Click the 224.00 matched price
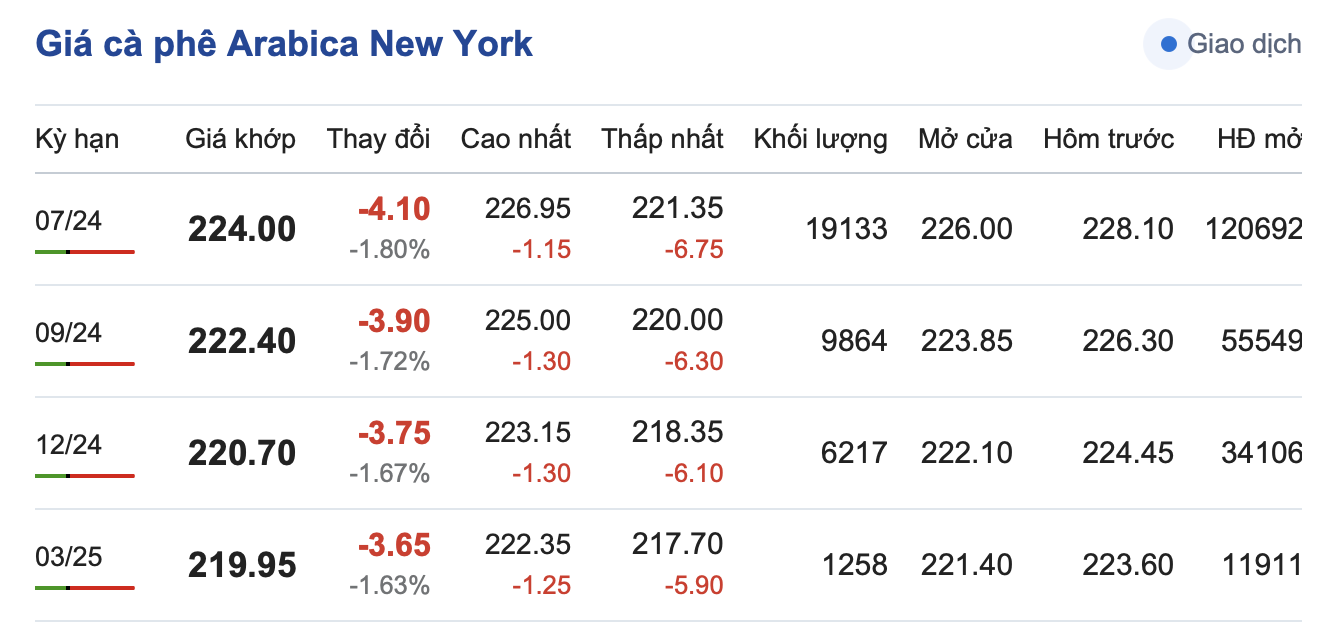The image size is (1338, 642). tap(242, 230)
